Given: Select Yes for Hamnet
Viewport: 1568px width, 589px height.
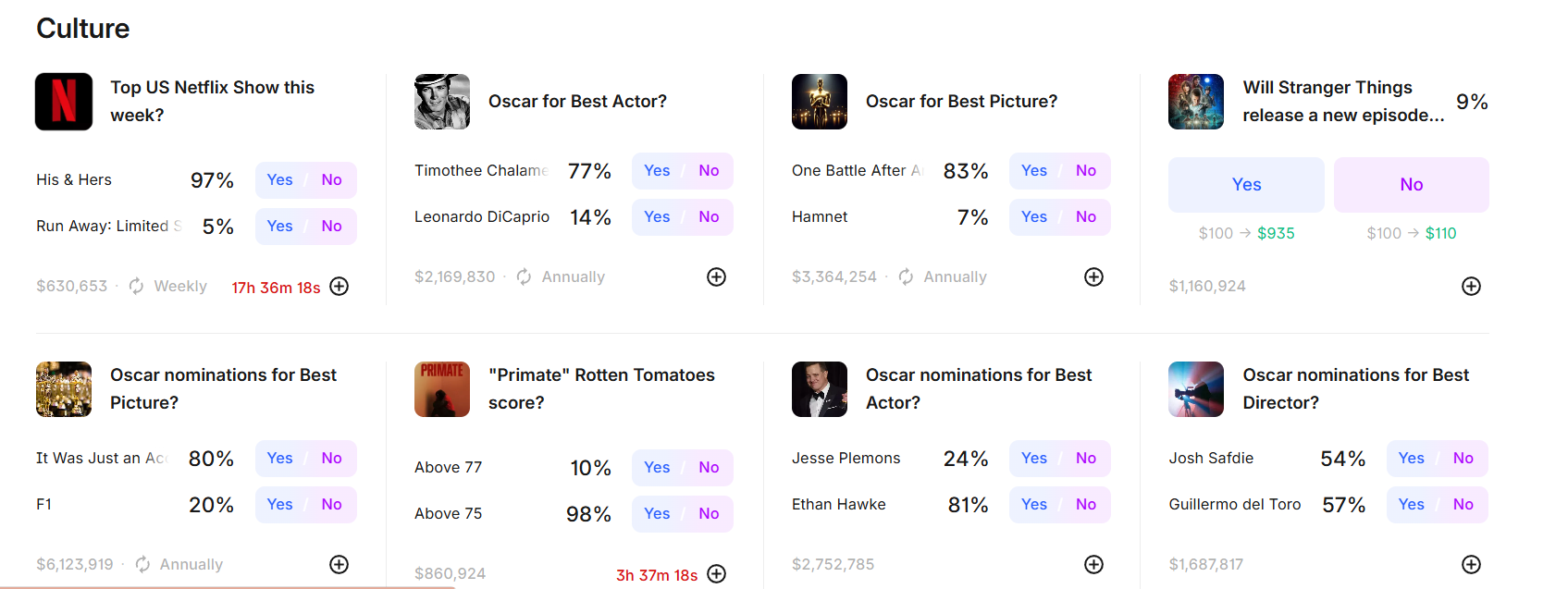Looking at the screenshot, I should tap(1033, 217).
